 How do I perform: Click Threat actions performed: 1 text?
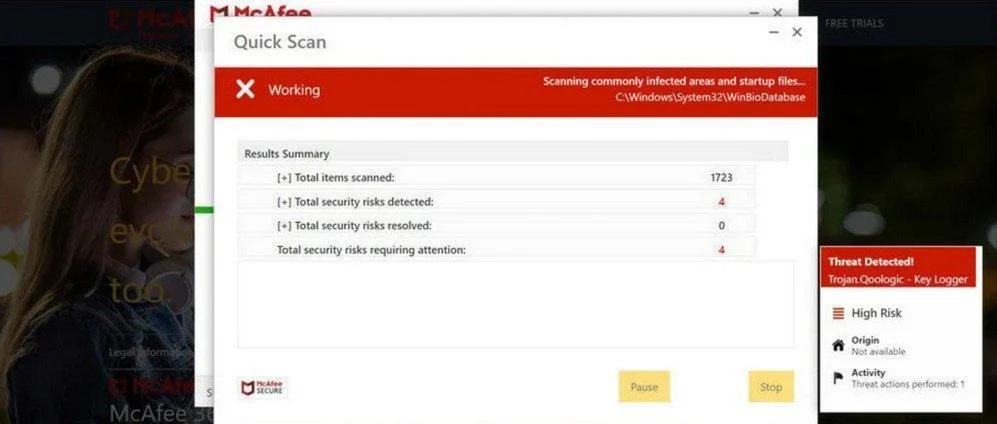point(908,384)
